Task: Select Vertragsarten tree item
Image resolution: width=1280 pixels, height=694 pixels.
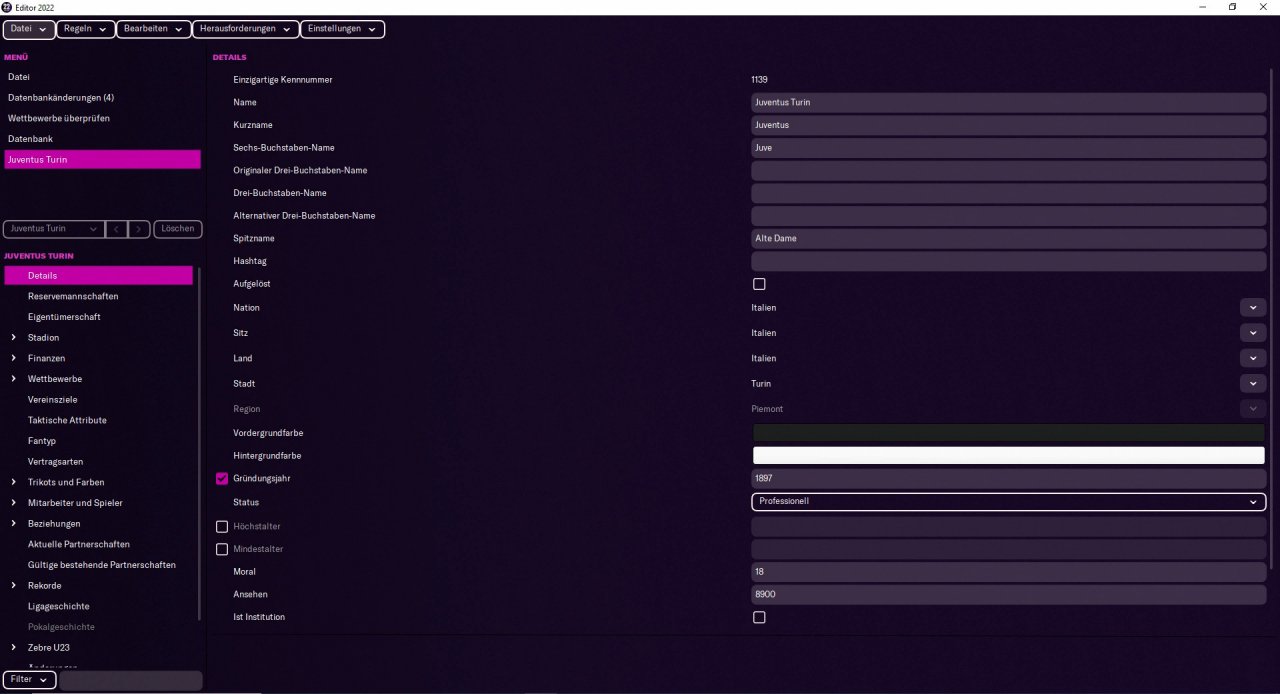Action: (x=55, y=462)
